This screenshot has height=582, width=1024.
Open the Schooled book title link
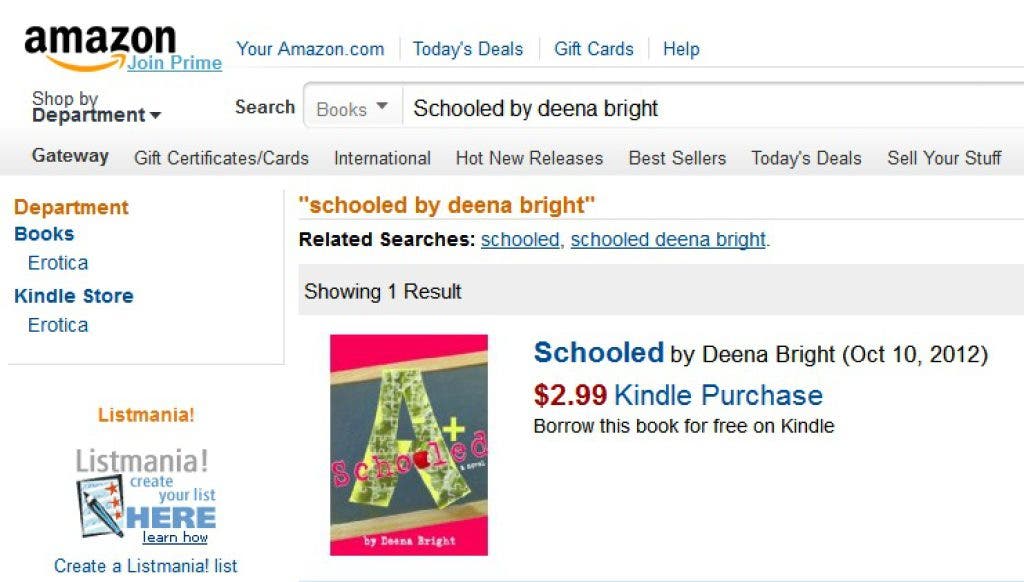click(x=598, y=353)
